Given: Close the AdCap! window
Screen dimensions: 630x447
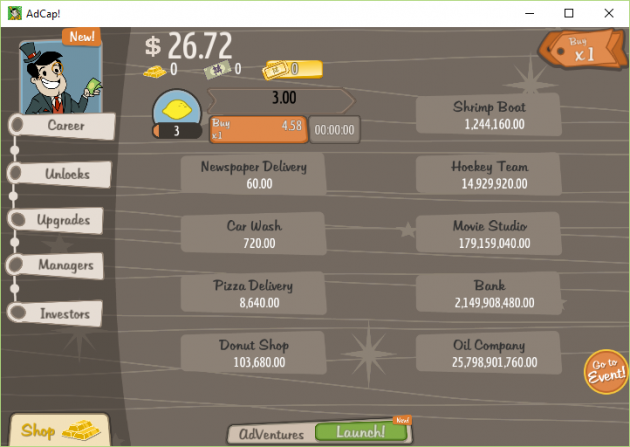Looking at the screenshot, I should 609,13.
